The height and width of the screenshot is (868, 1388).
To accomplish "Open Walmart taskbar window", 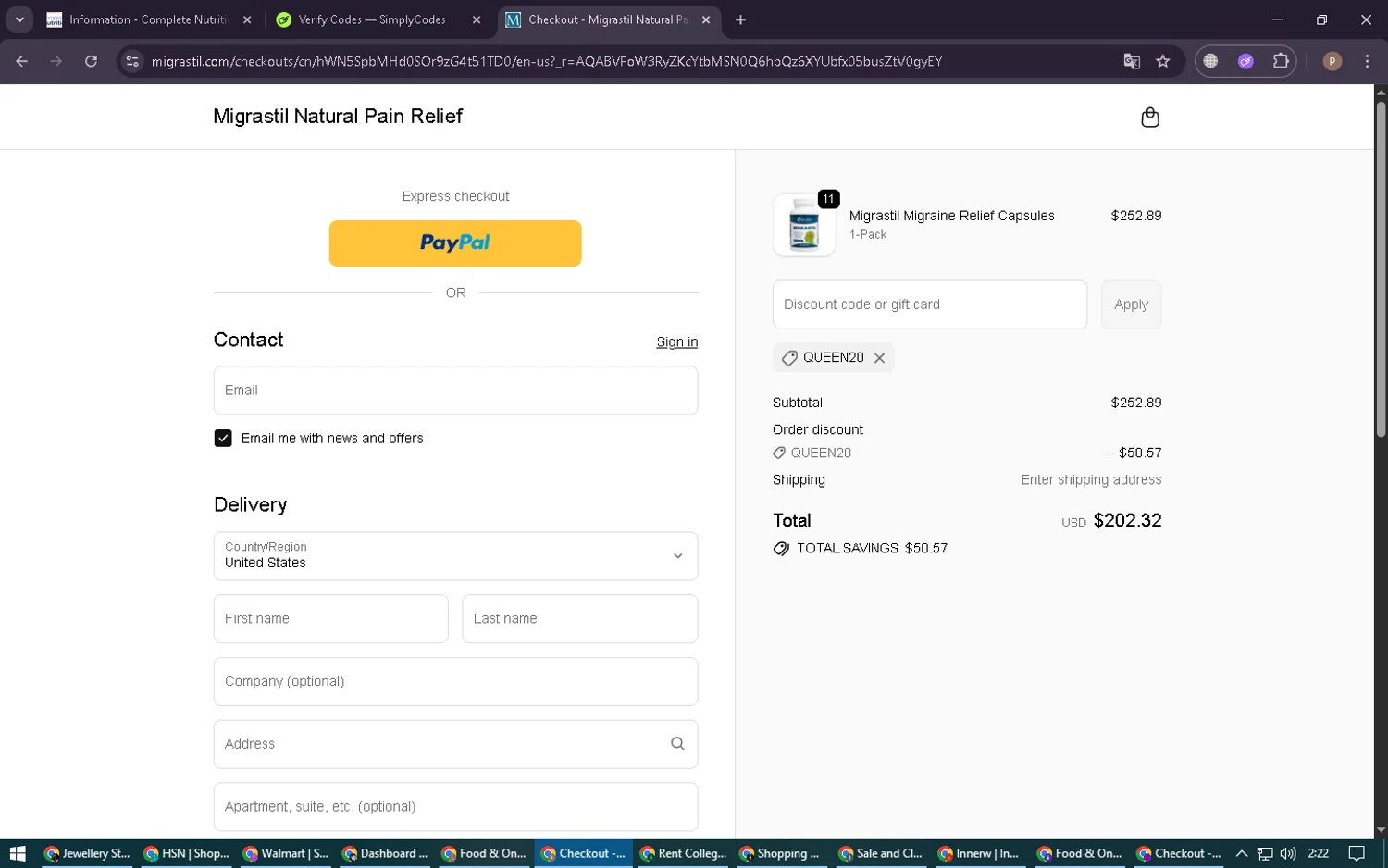I will coord(286,853).
